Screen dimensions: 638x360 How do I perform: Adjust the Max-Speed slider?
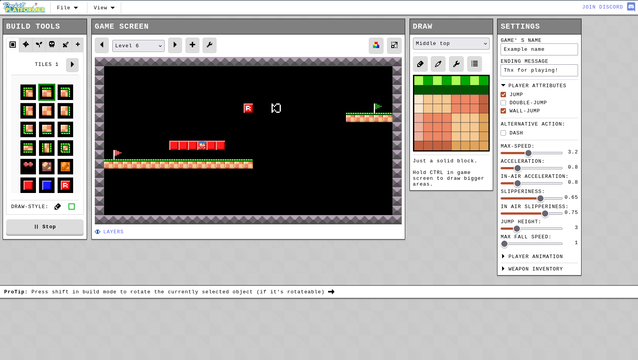click(x=531, y=153)
